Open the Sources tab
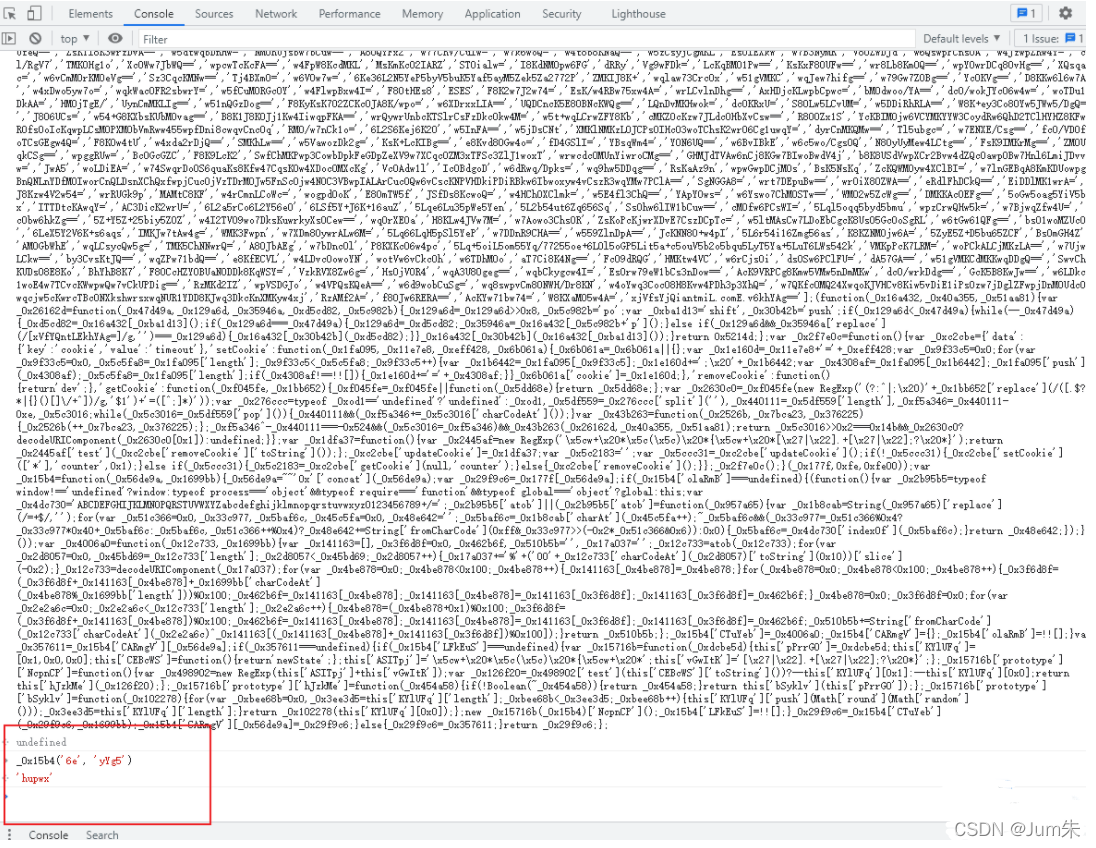1096x848 pixels. click(x=214, y=13)
